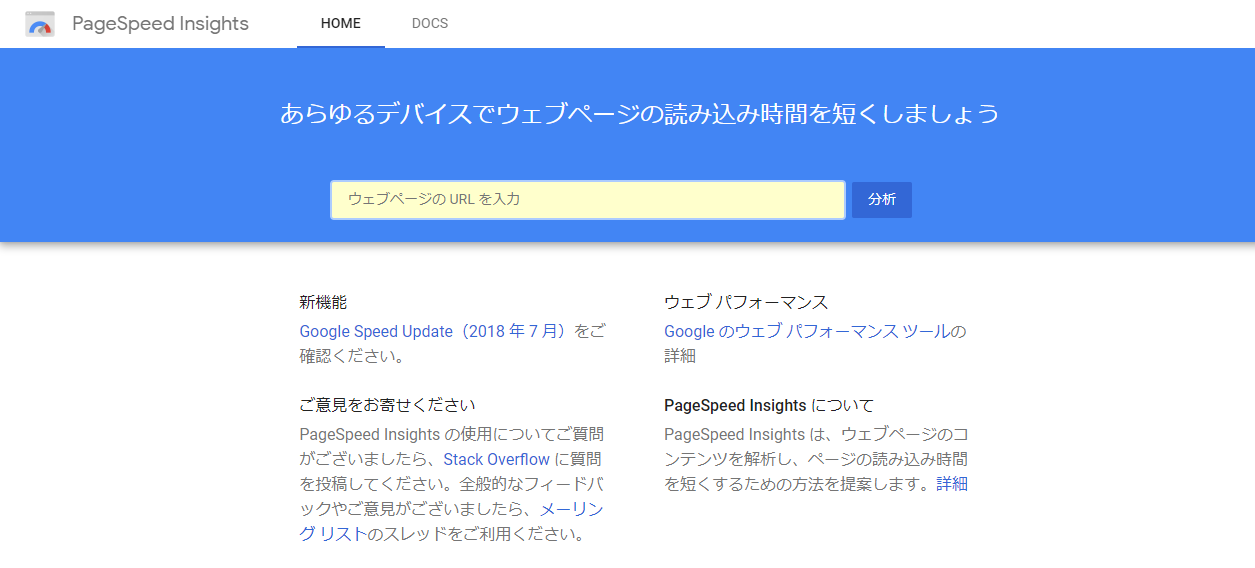Image resolution: width=1255 pixels, height=568 pixels.
Task: Click the ウェブ パフォーマンス heading
Action: (746, 302)
